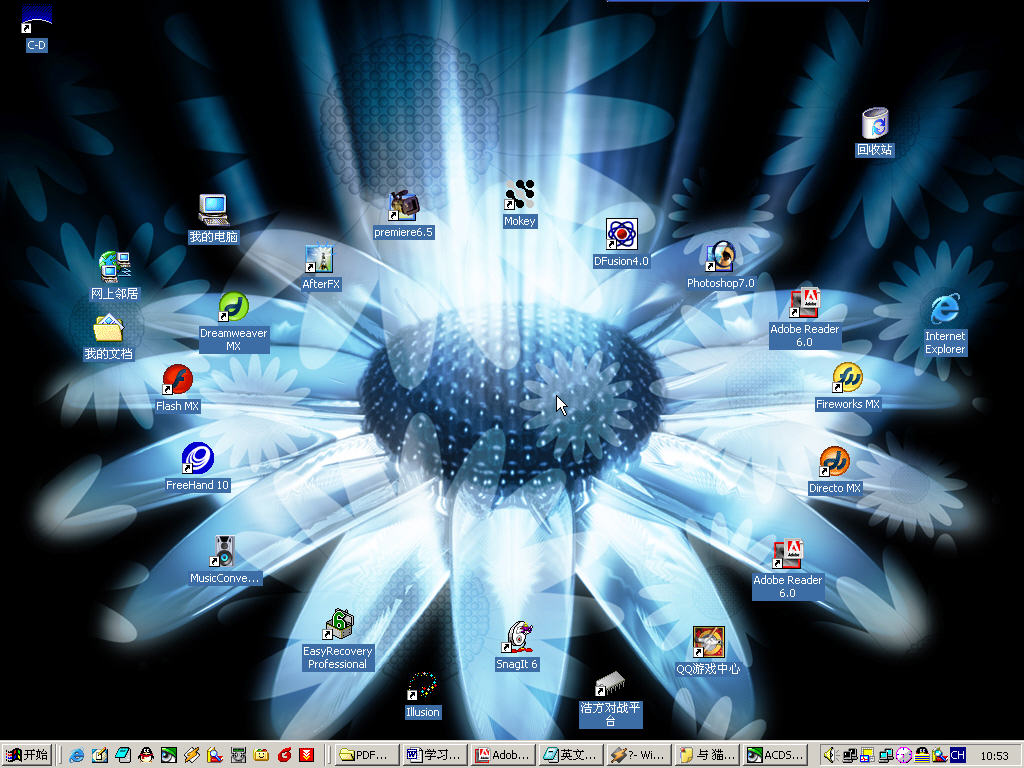Select the QQ游戏中心 shortcut
1024x768 pixels.
pos(709,651)
